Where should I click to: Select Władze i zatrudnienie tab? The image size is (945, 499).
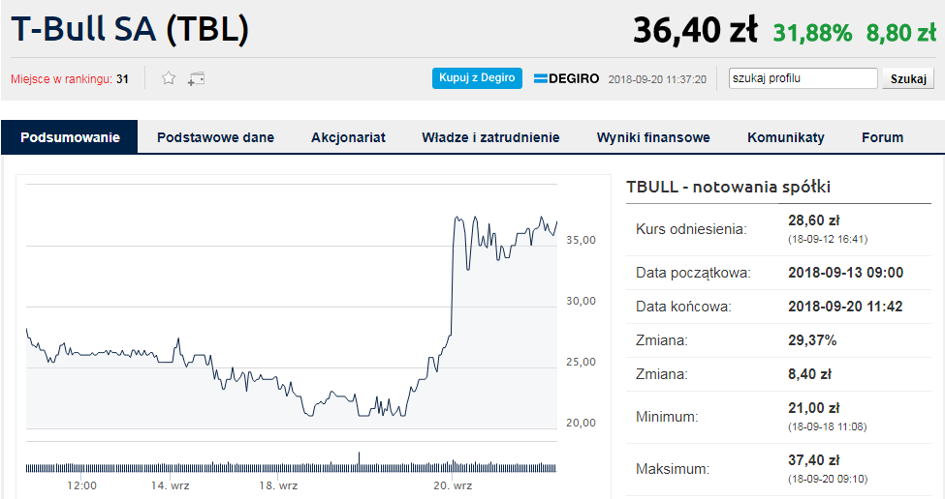(x=490, y=138)
